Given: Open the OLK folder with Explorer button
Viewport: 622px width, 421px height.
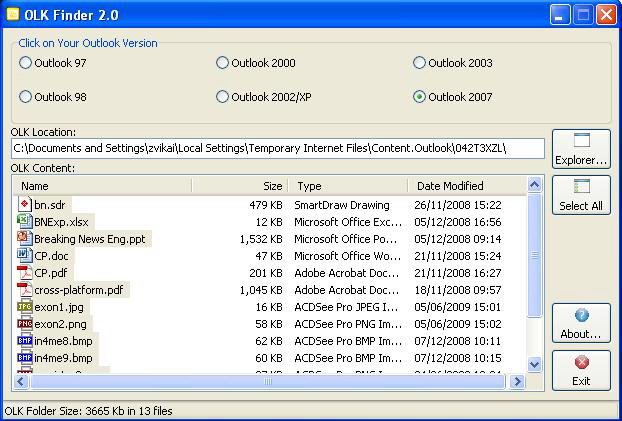Looking at the screenshot, I should [581, 149].
